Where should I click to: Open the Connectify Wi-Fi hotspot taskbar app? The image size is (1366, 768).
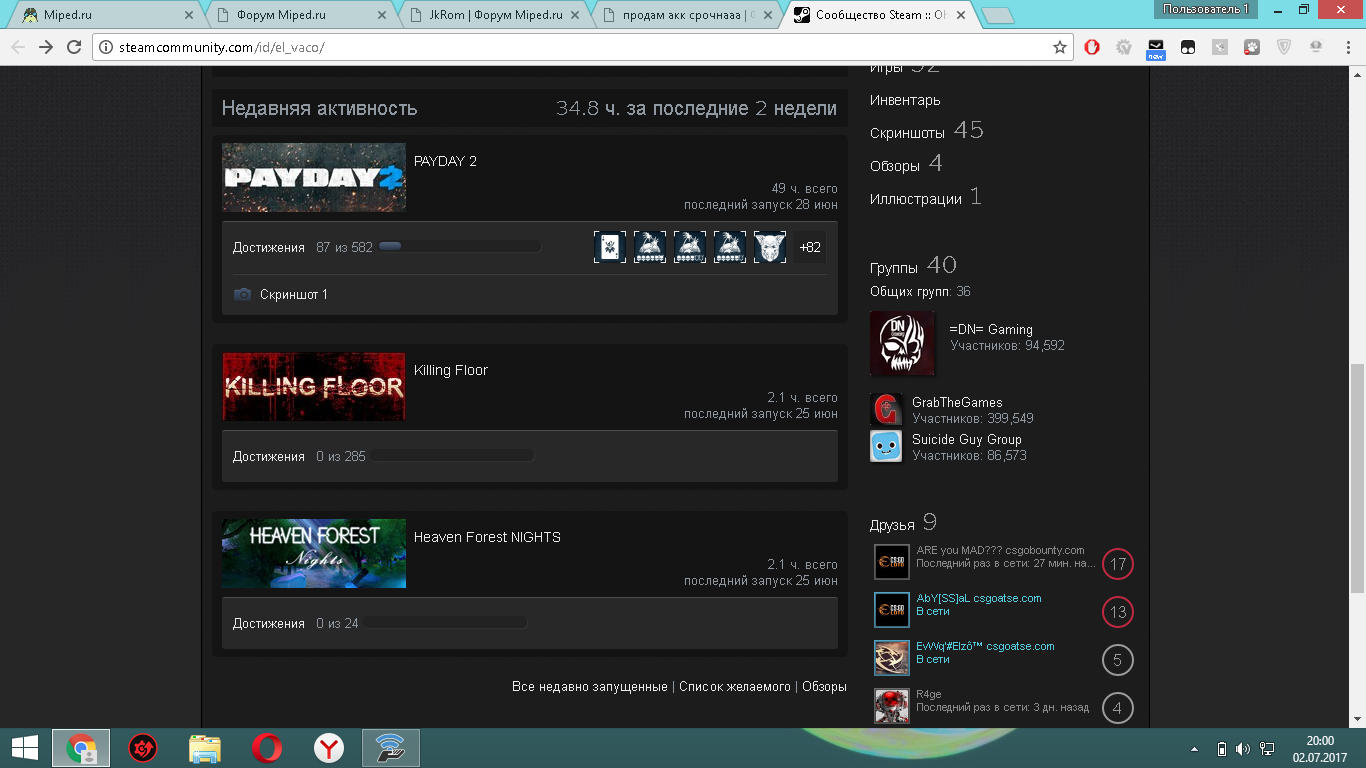(390, 748)
